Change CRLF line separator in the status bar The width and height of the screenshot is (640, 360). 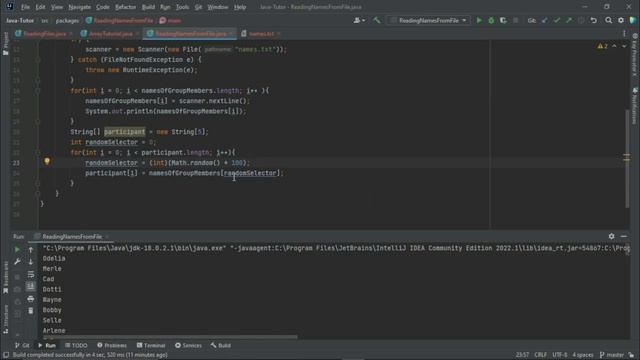click(540, 355)
